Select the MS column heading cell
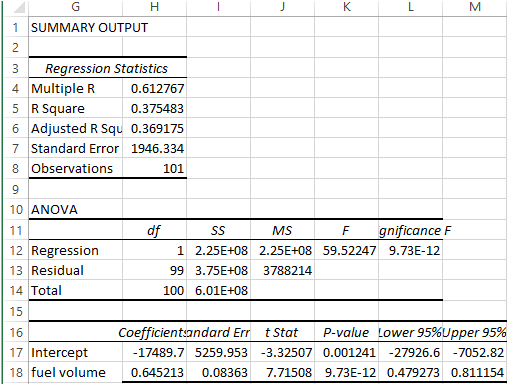The image size is (508, 385). coord(282,230)
